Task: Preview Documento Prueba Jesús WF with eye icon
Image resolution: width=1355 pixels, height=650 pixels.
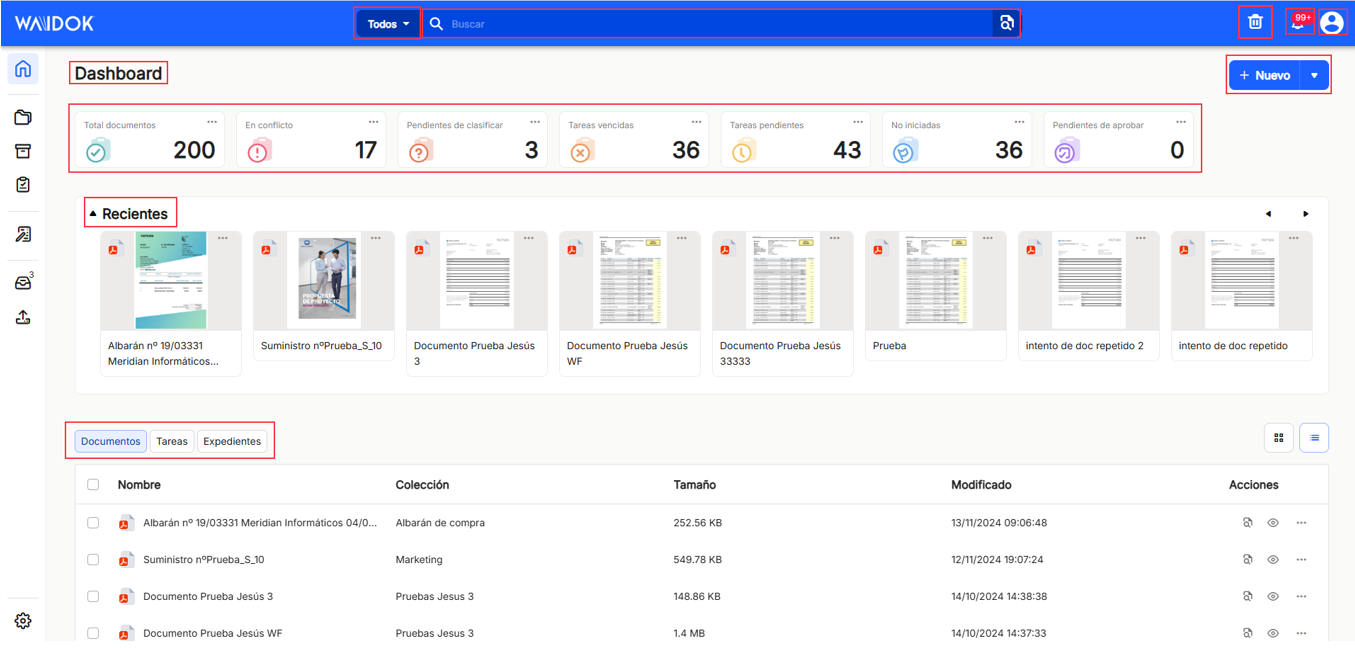Action: pyautogui.click(x=1273, y=633)
